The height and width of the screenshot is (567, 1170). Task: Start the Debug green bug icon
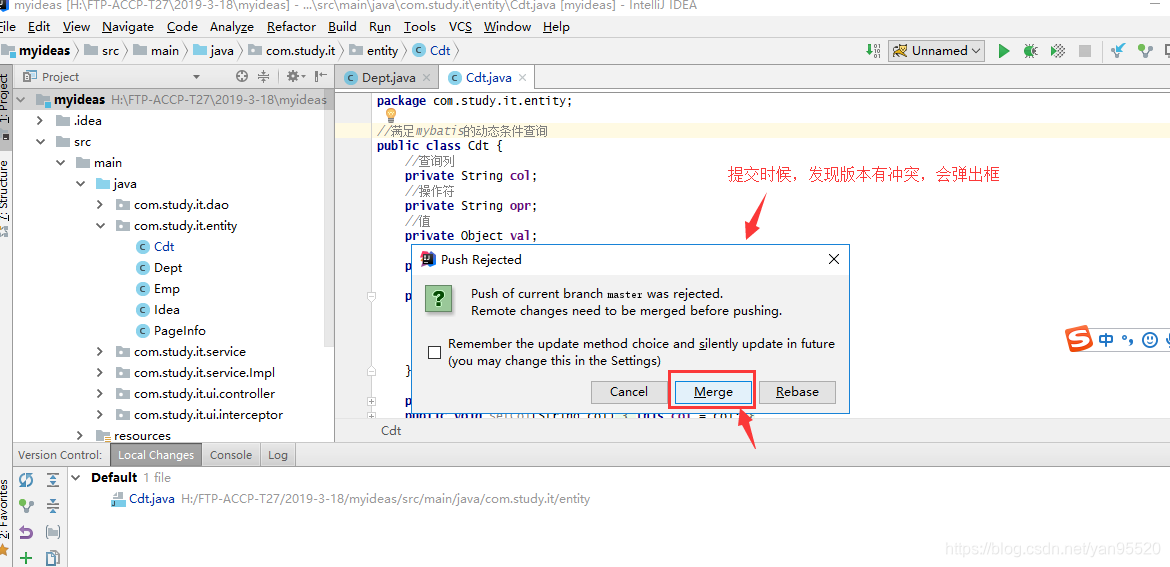click(1030, 51)
